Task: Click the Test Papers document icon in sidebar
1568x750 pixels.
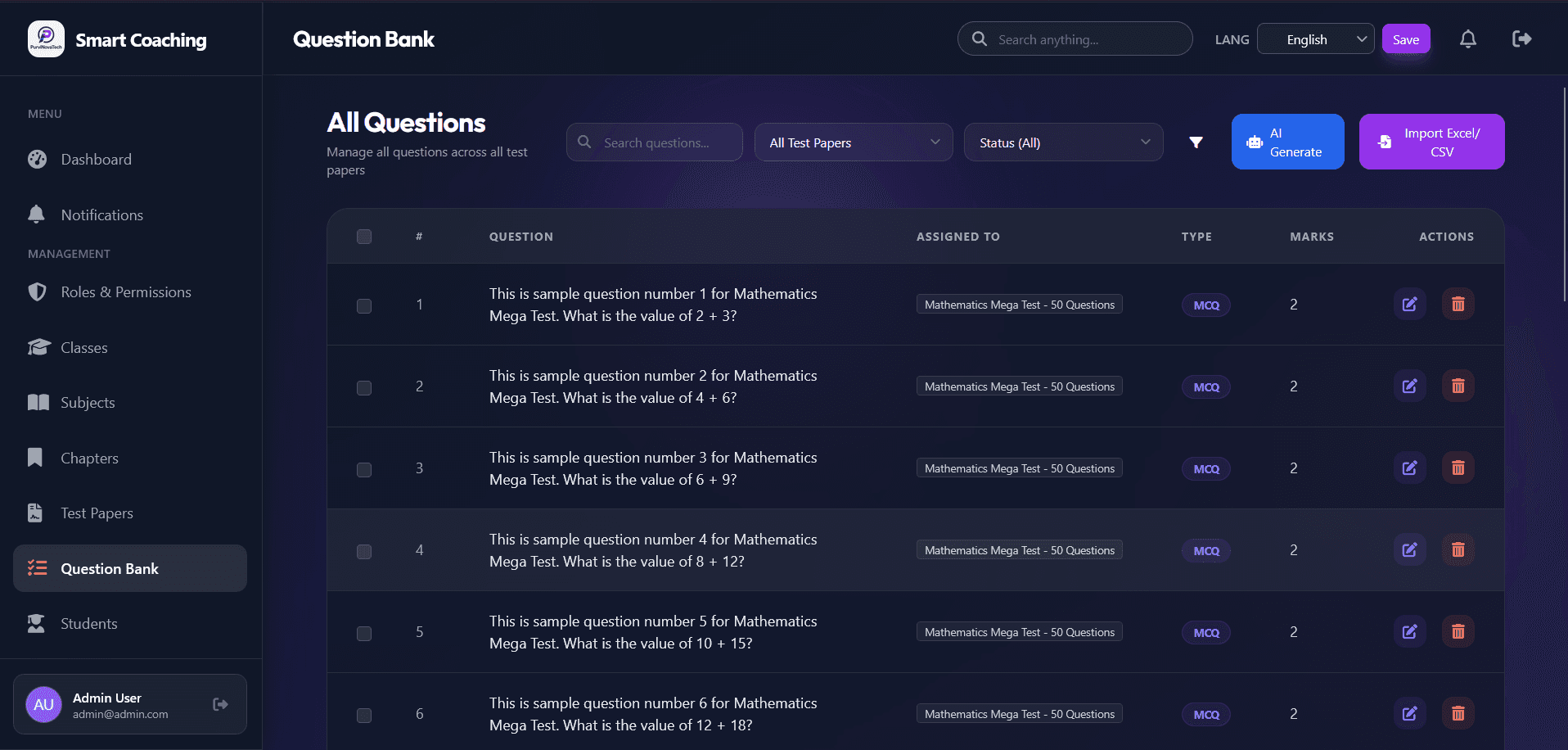Action: (x=35, y=513)
